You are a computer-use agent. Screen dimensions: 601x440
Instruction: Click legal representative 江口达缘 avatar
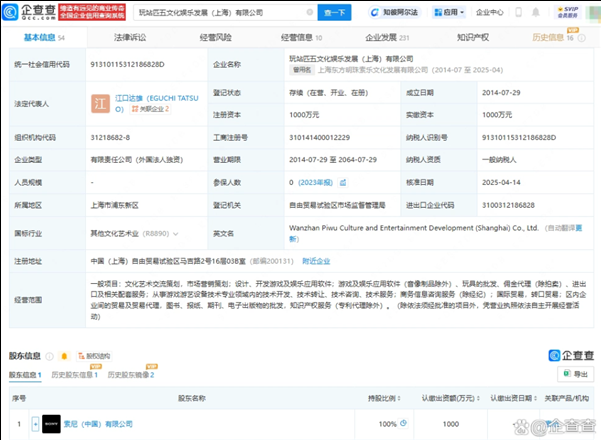(x=102, y=104)
